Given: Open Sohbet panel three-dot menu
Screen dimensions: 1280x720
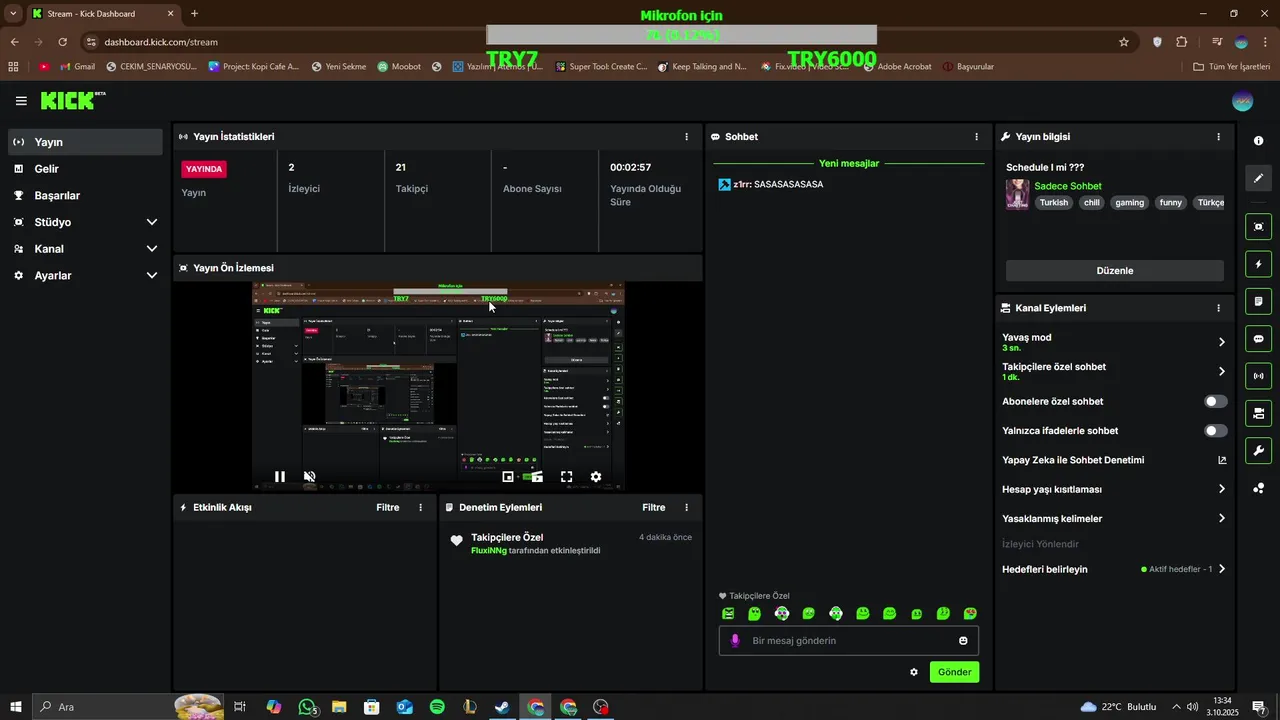Looking at the screenshot, I should click(x=977, y=137).
